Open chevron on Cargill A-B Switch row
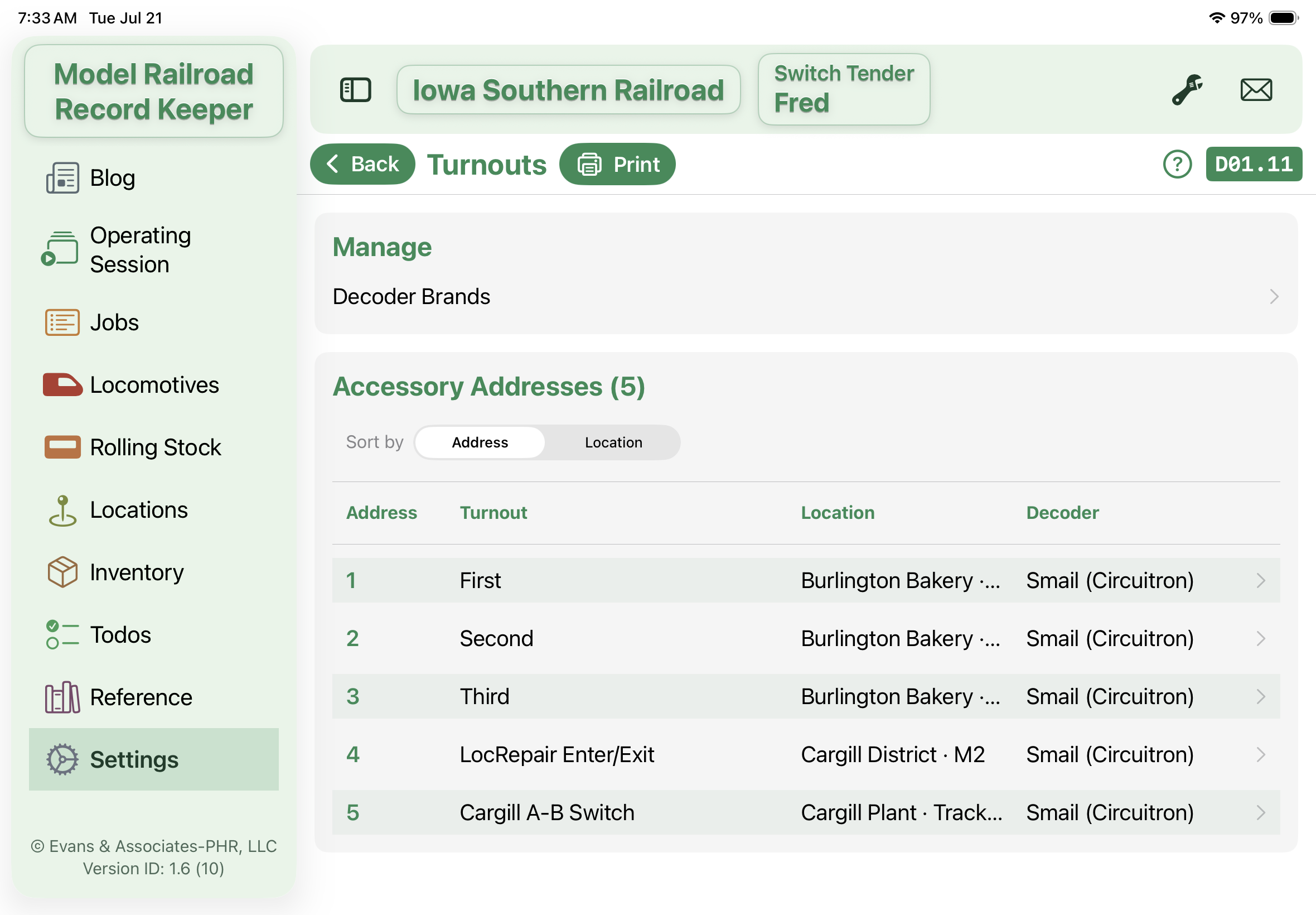The width and height of the screenshot is (1316, 915). click(1260, 812)
